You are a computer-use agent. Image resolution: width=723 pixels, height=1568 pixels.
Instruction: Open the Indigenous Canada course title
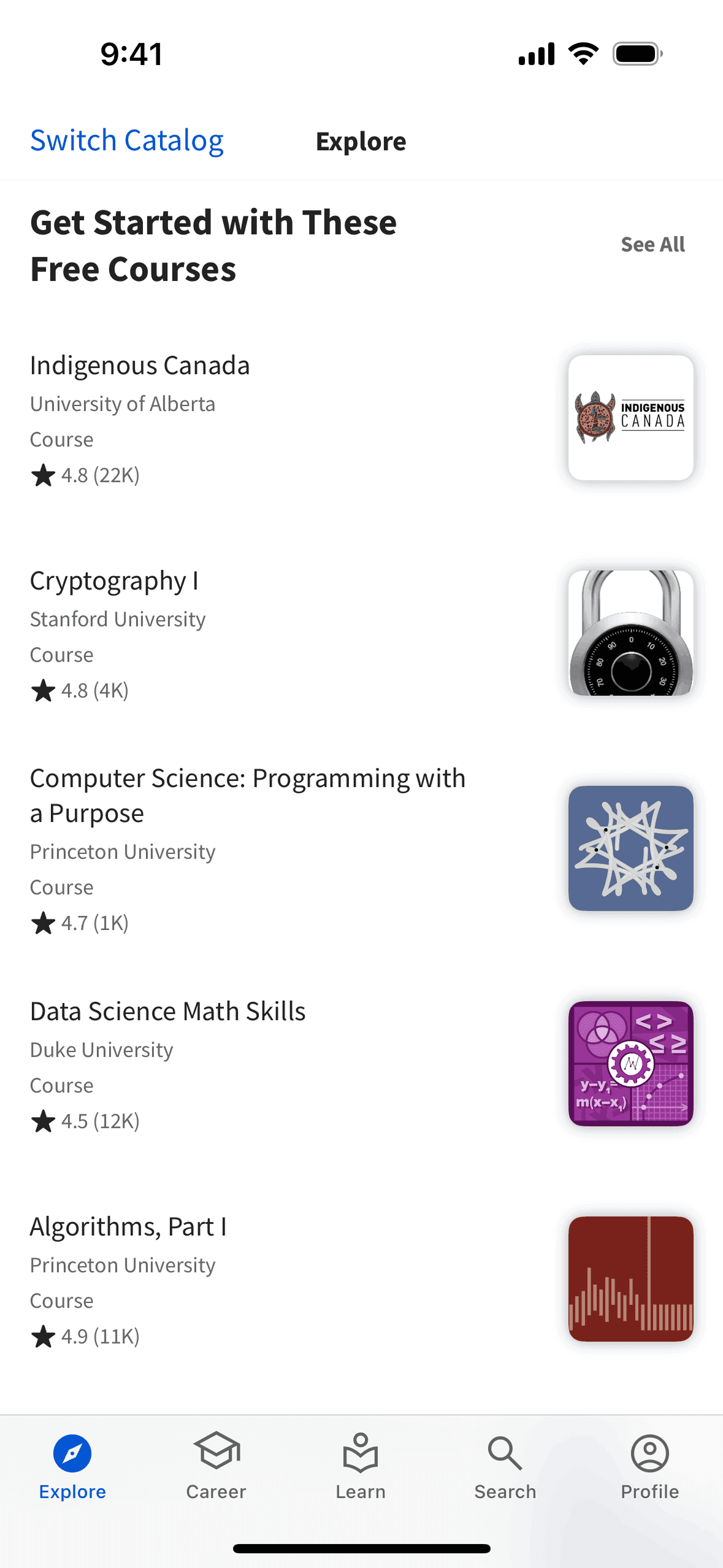[140, 366]
